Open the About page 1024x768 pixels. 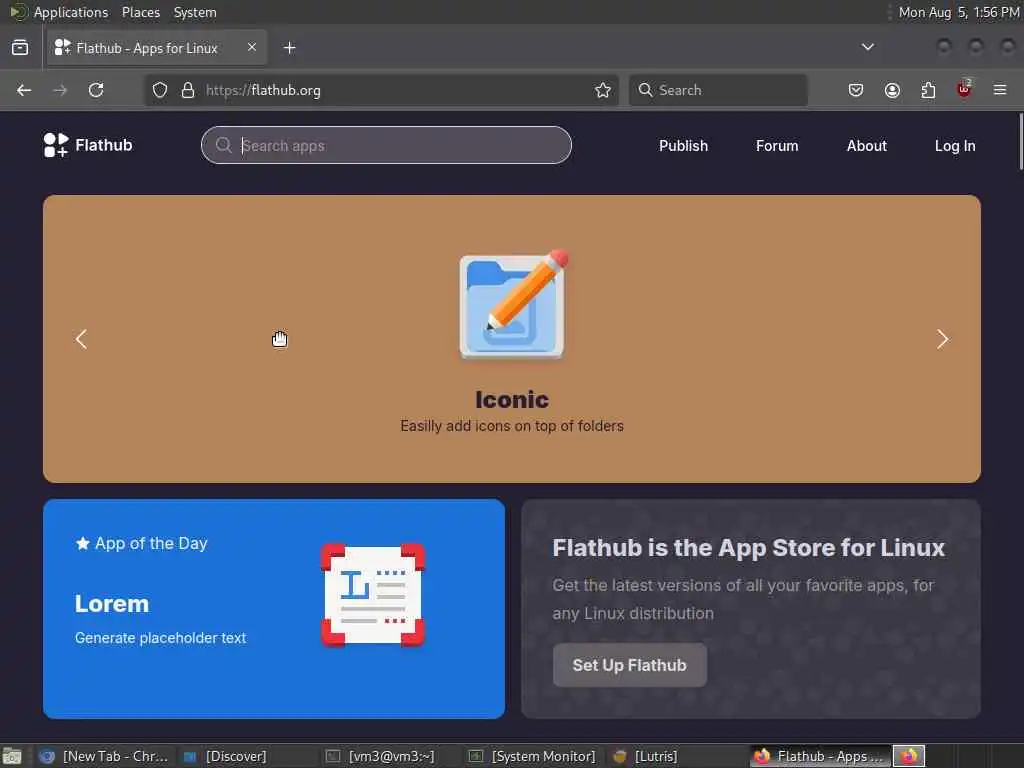click(867, 146)
